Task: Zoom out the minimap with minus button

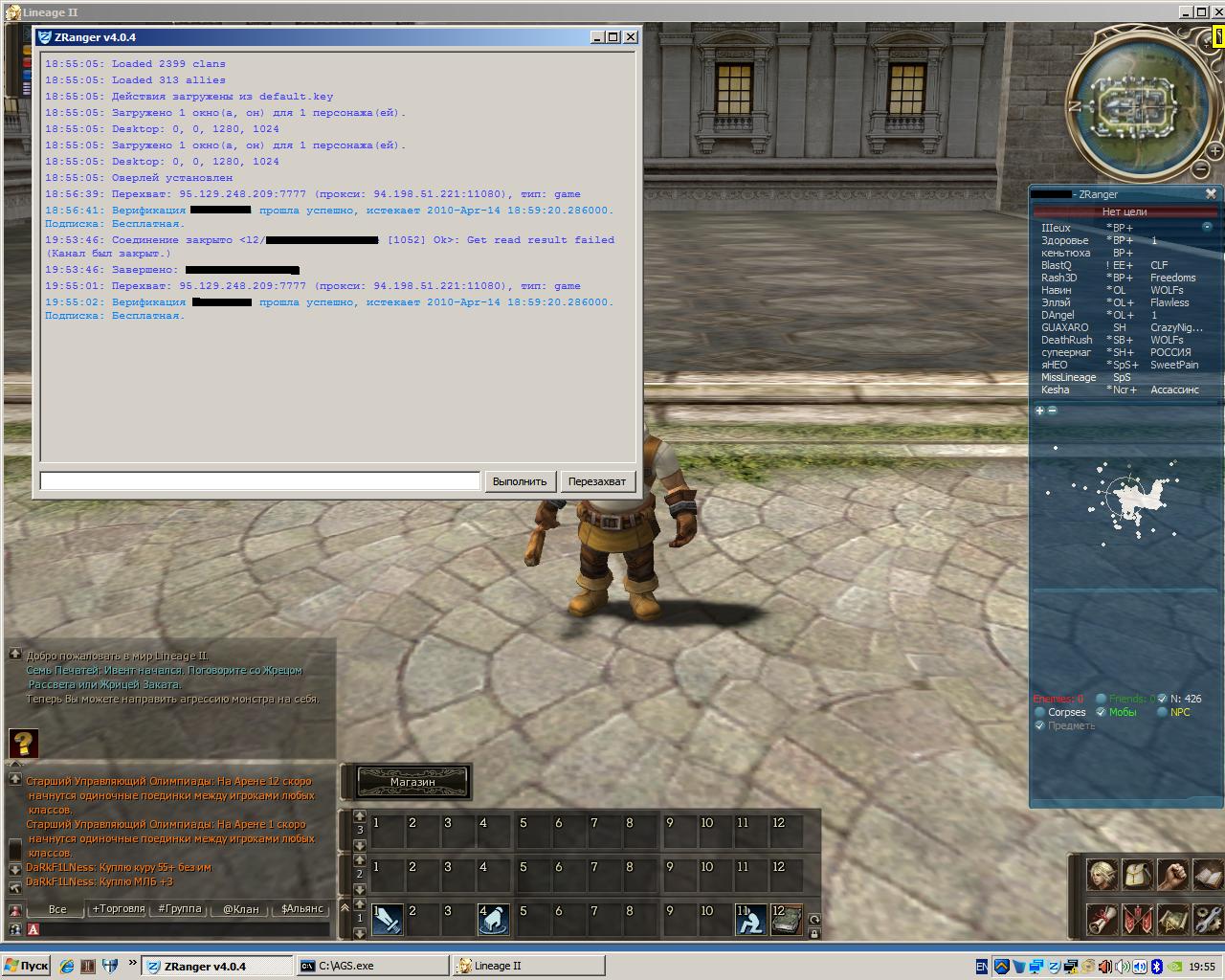Action: pos(1201,170)
